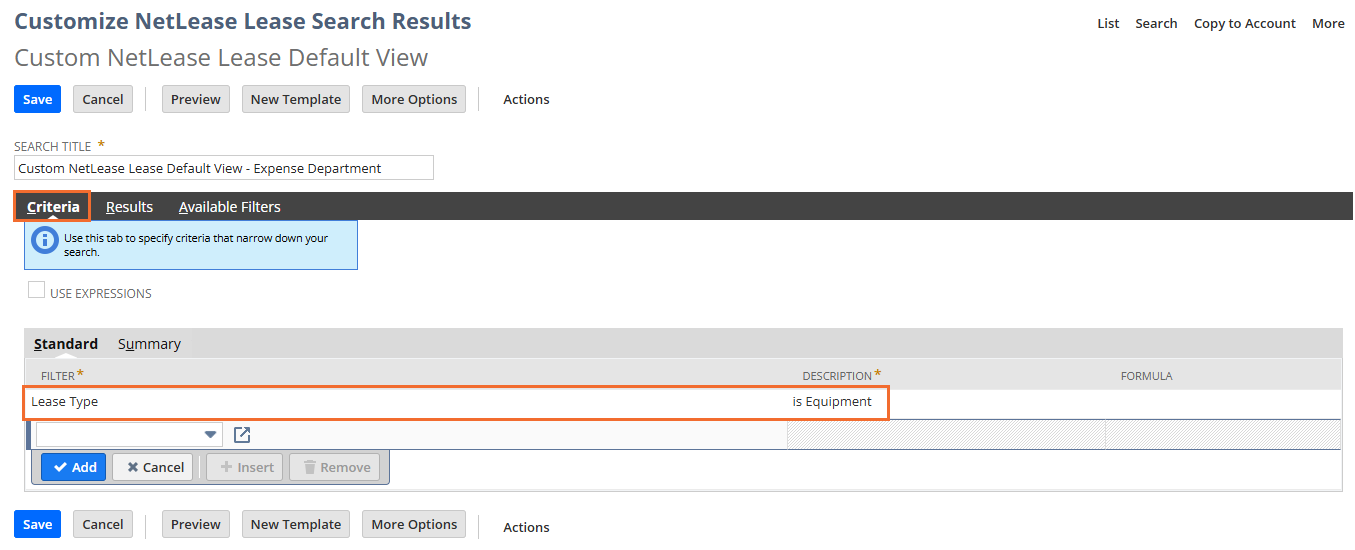Viewport: 1355px width, 550px height.
Task: Open the top Actions menu
Action: tap(526, 99)
